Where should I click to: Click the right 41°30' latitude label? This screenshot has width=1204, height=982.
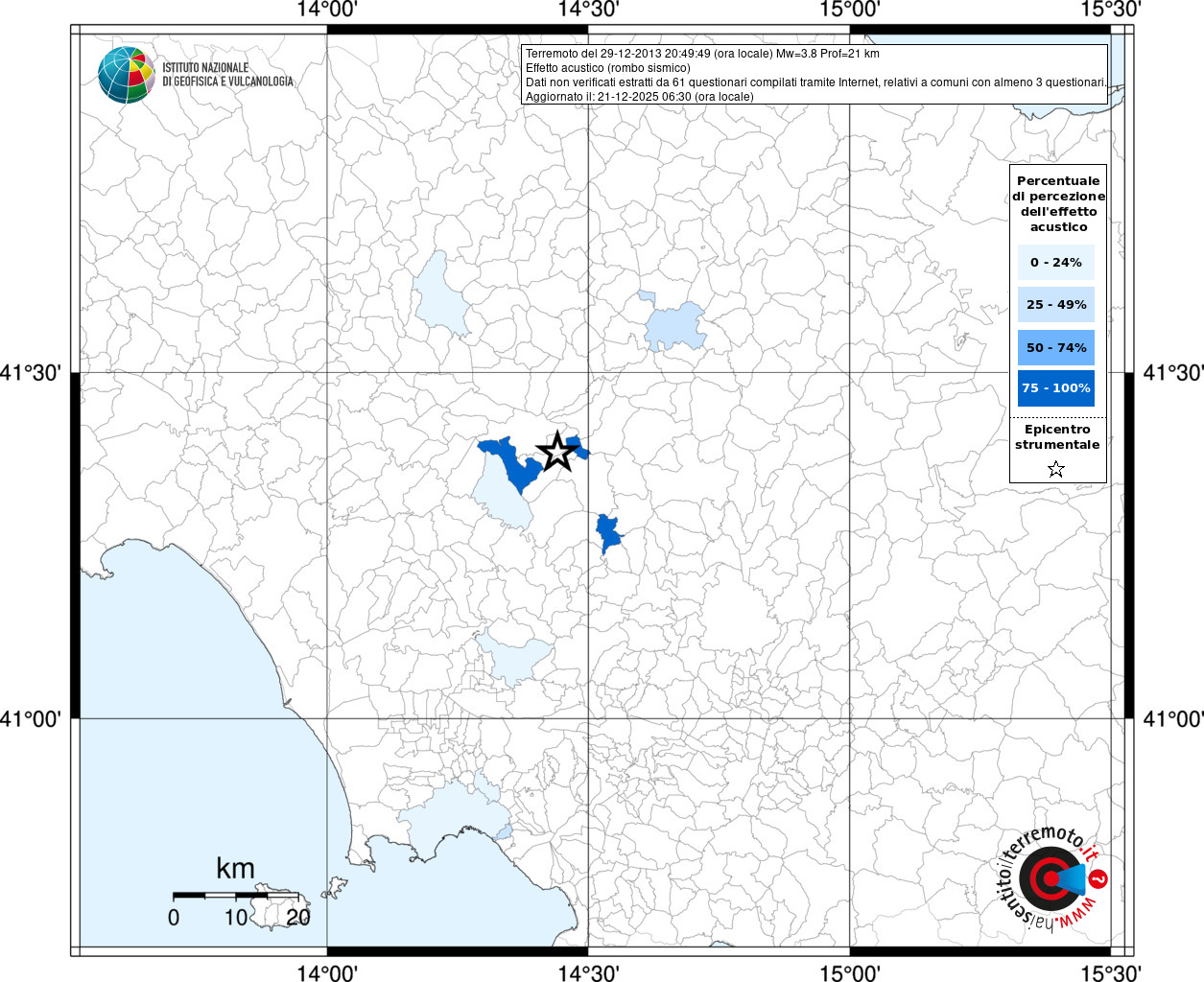pos(1173,373)
